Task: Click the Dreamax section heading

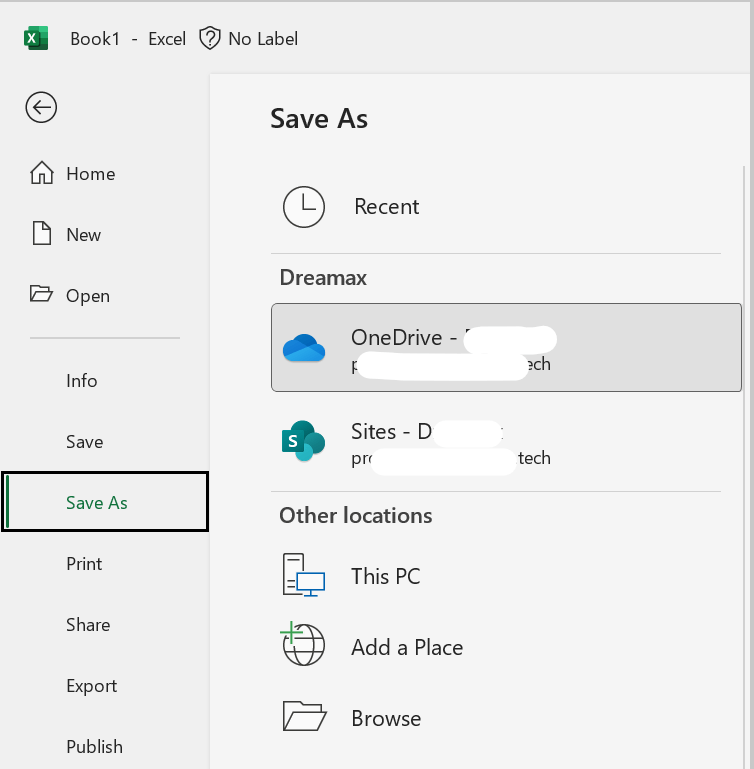Action: coord(323,278)
